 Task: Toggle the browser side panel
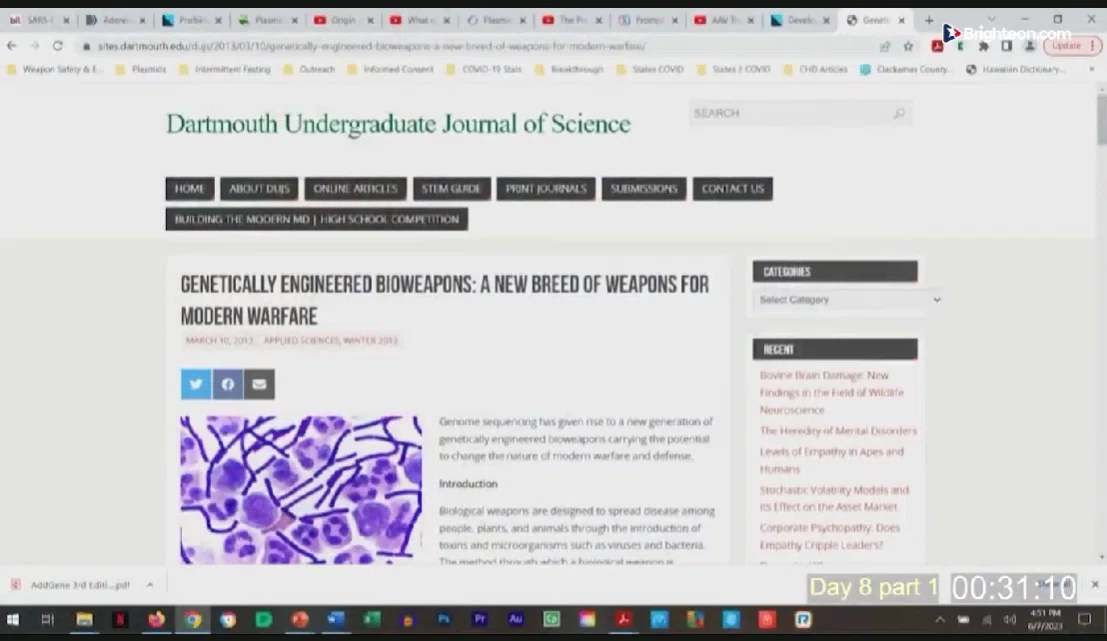pyautogui.click(x=1007, y=46)
